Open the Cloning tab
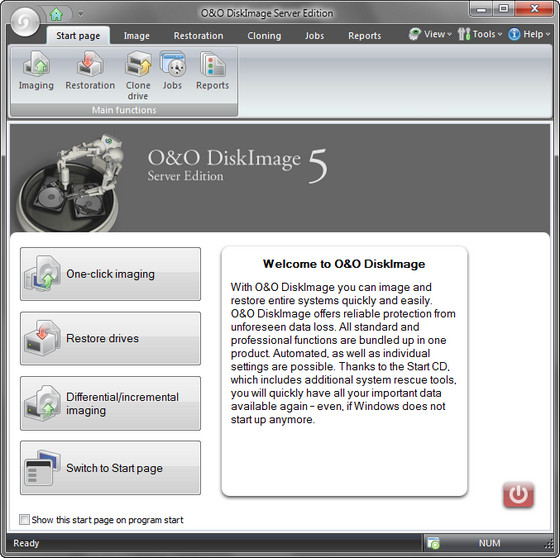560x558 pixels. tap(264, 36)
